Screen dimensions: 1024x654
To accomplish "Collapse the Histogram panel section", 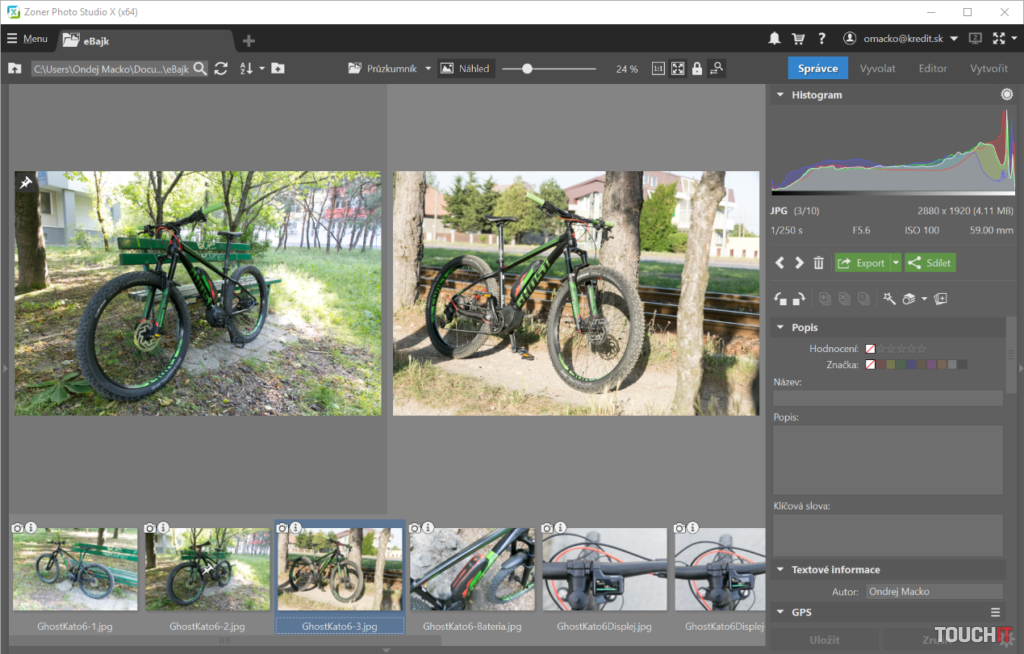I will (780, 95).
